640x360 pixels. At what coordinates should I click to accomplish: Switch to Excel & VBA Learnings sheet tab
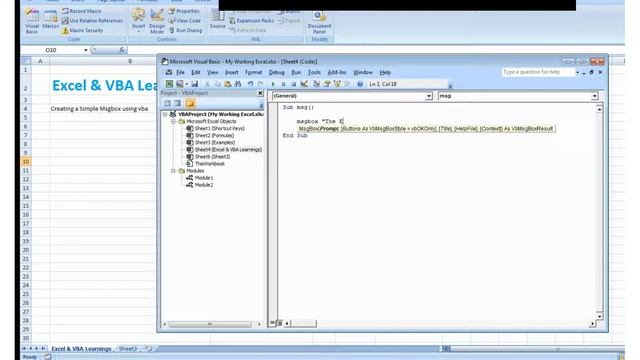81,349
